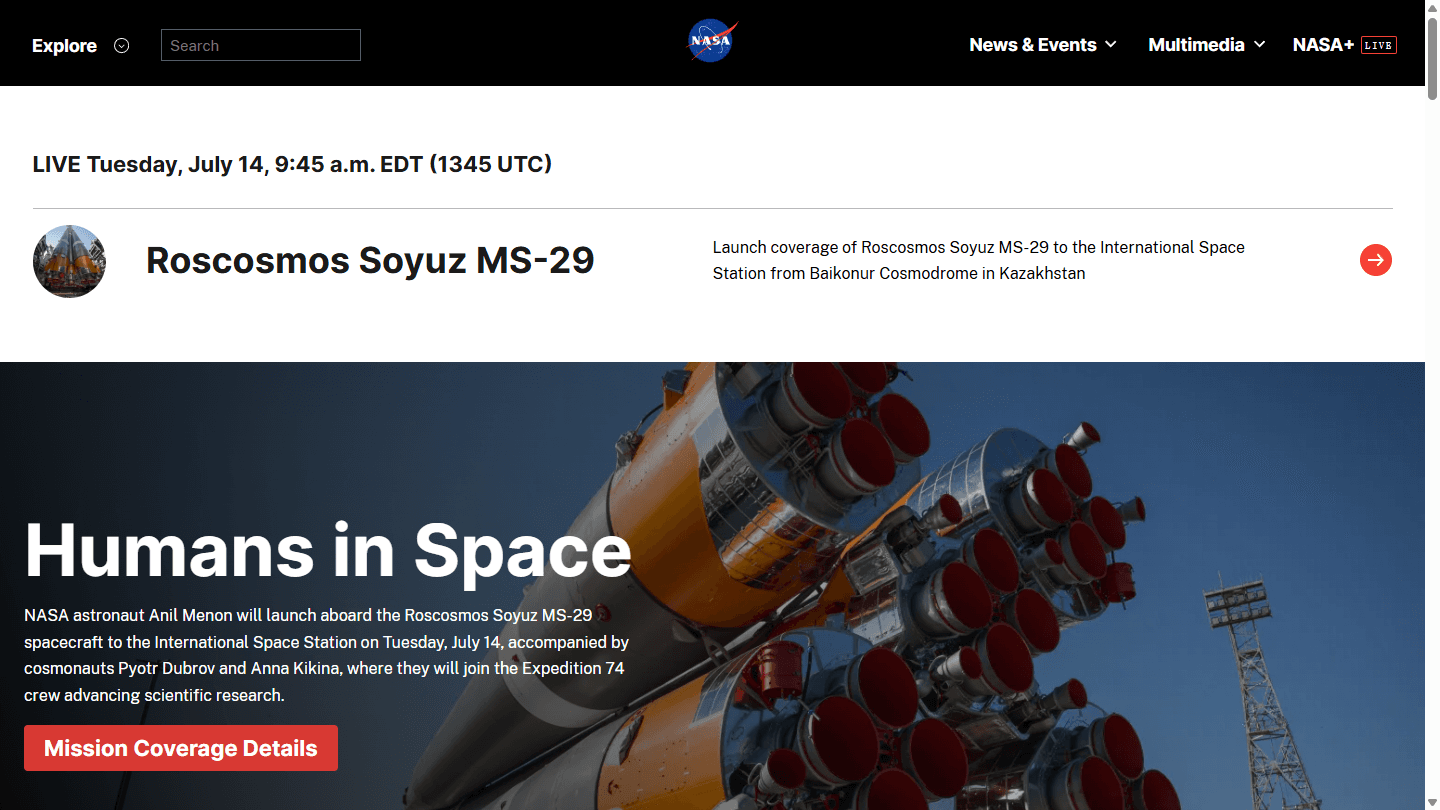Click the LIVE Tuesday, July 14 heading
The height and width of the screenshot is (810, 1440).
click(x=292, y=164)
